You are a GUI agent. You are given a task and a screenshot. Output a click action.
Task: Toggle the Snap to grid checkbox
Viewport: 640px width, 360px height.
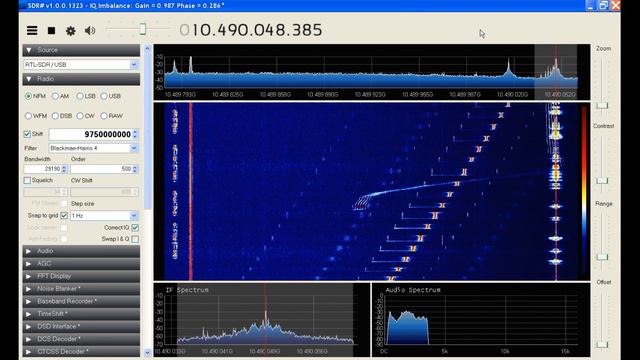tap(64, 215)
